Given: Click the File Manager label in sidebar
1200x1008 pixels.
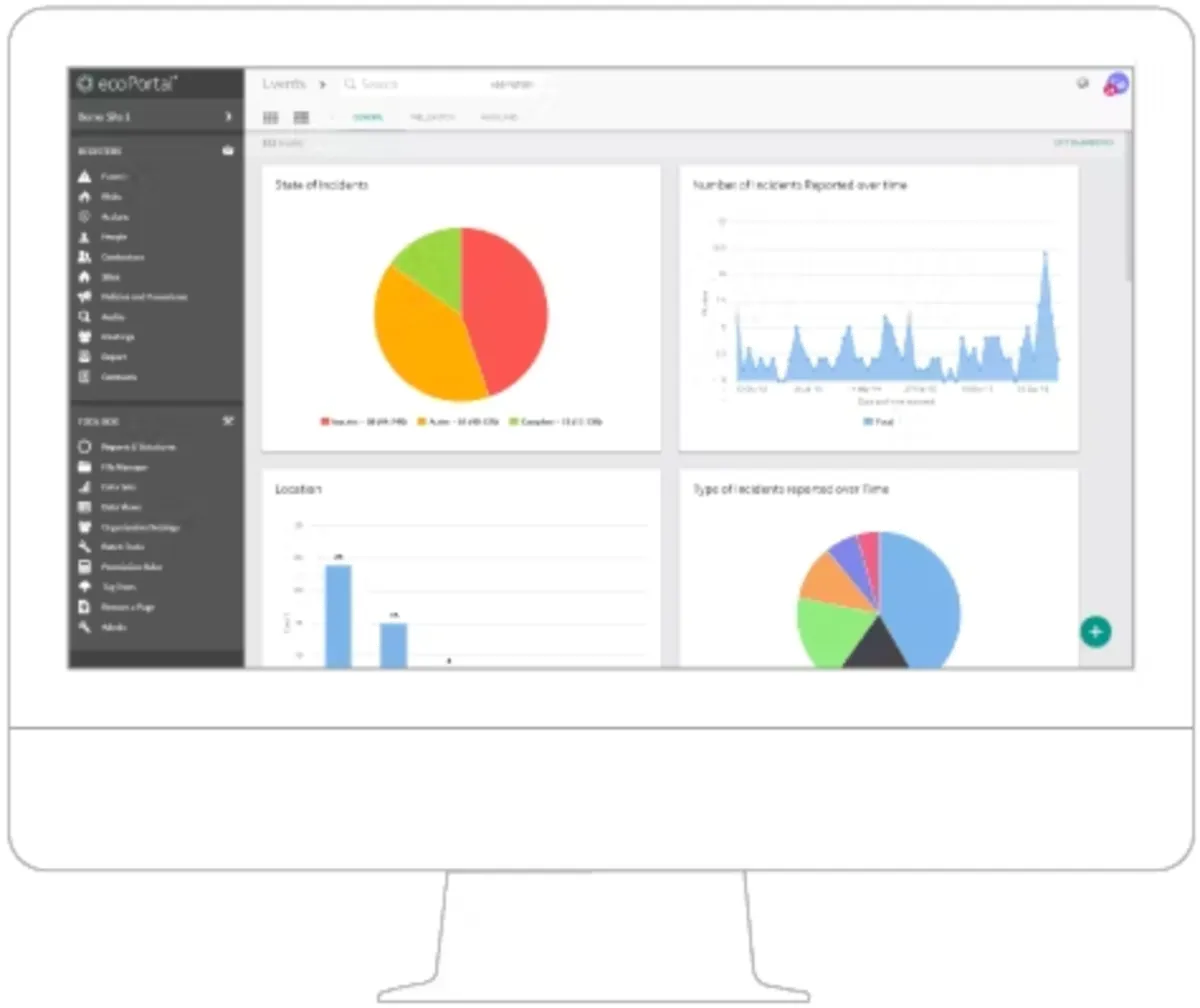Looking at the screenshot, I should click(x=125, y=467).
